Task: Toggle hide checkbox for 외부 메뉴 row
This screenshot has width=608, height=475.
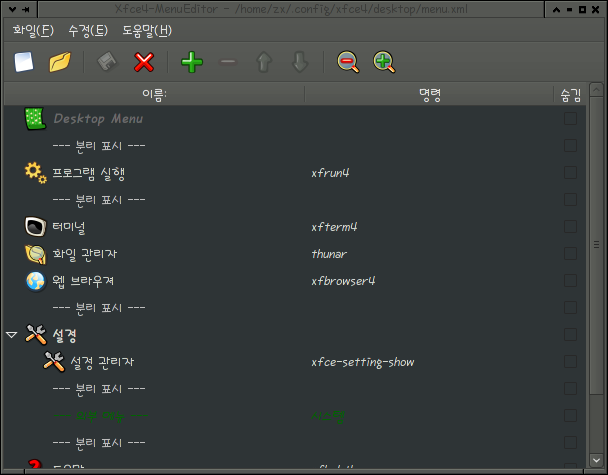Action: tap(570, 416)
